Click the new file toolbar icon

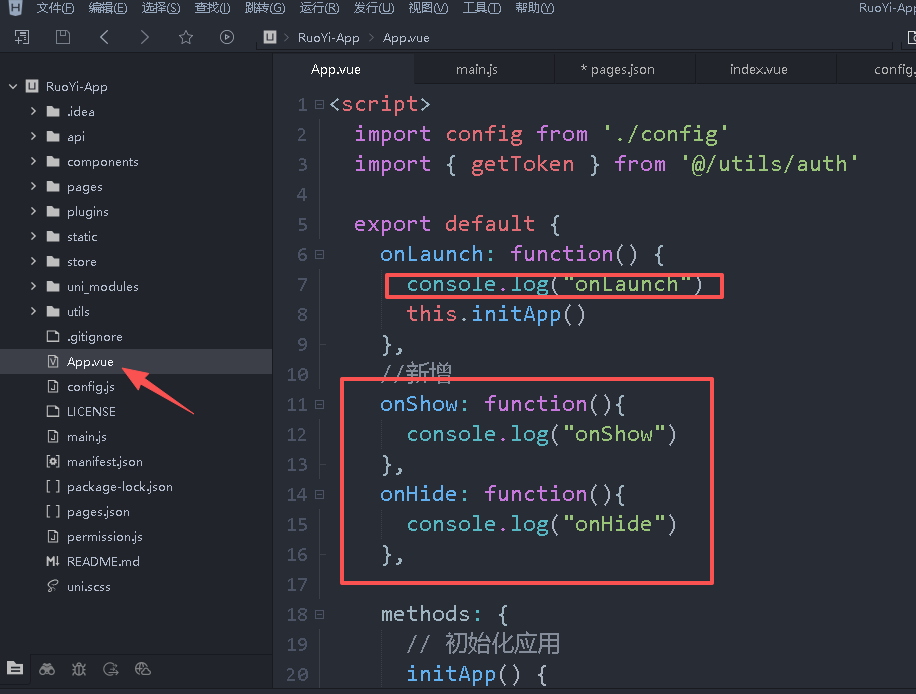pyautogui.click(x=21, y=37)
